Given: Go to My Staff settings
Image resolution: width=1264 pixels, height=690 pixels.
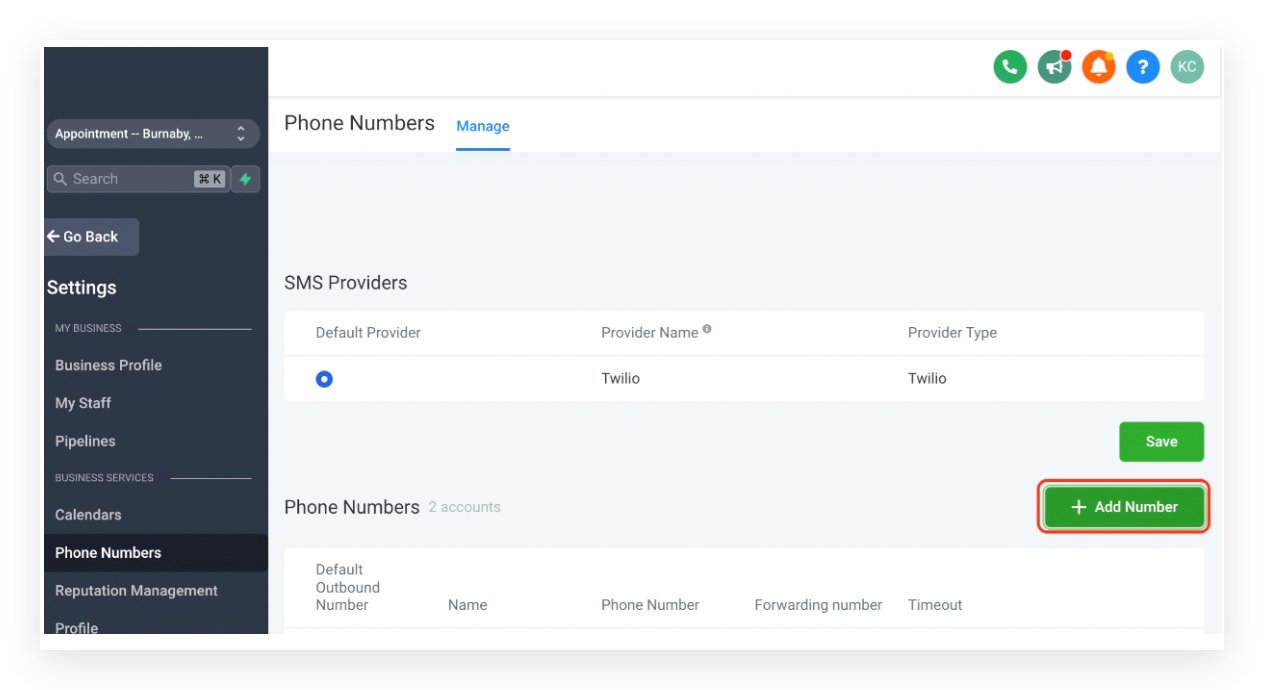Looking at the screenshot, I should [83, 403].
